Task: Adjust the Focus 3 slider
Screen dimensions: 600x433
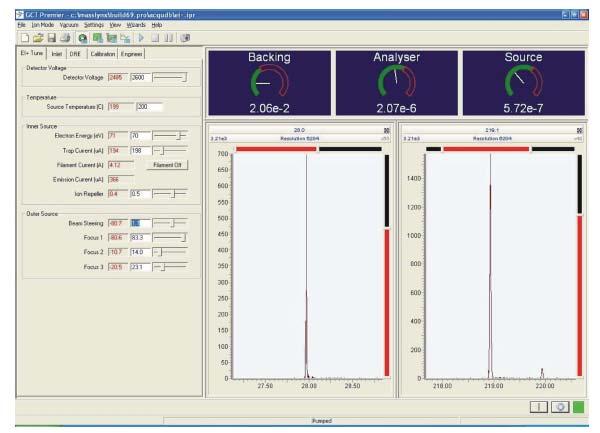Action: tap(170, 267)
